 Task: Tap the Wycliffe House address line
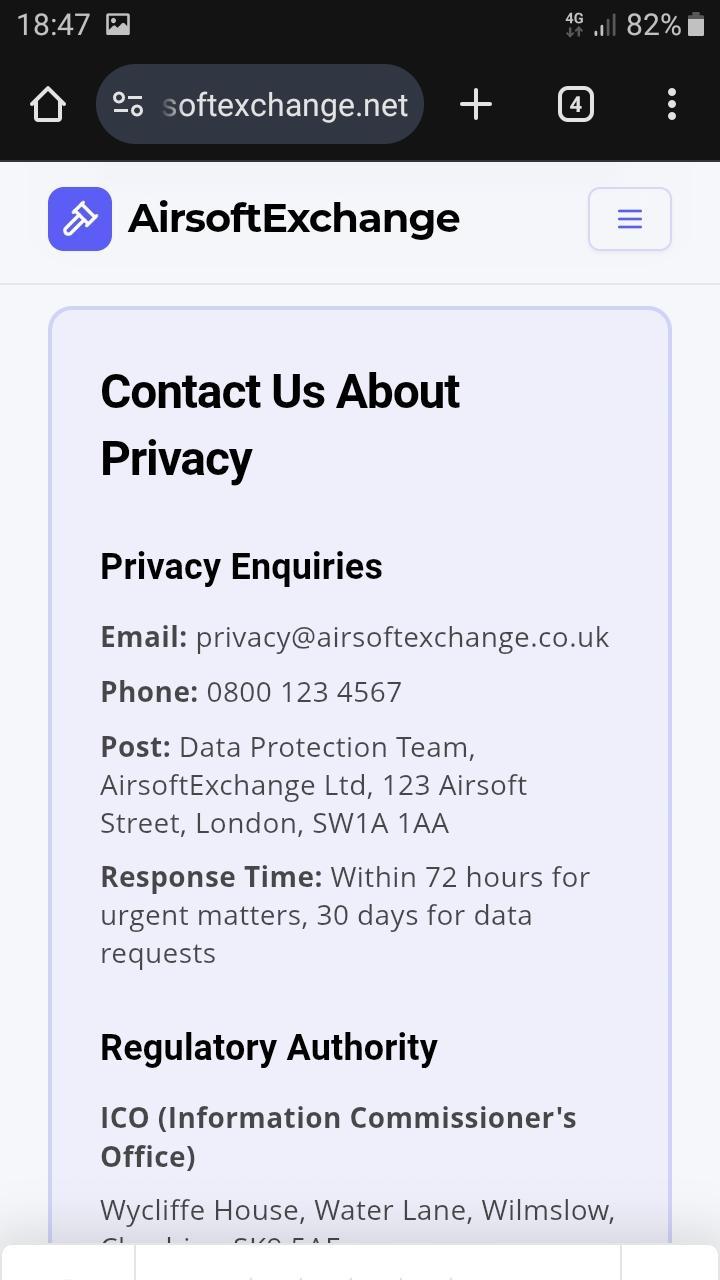point(358,1210)
